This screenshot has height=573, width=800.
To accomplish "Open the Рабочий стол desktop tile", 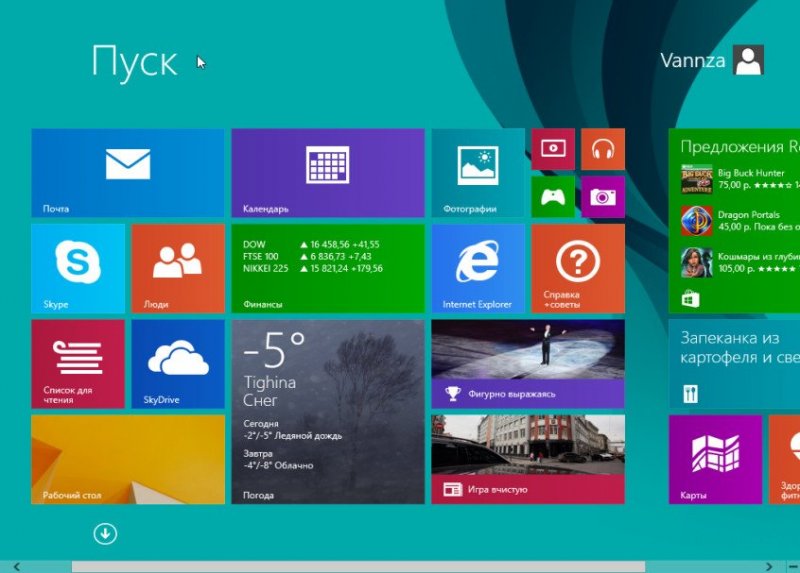I will (x=128, y=459).
